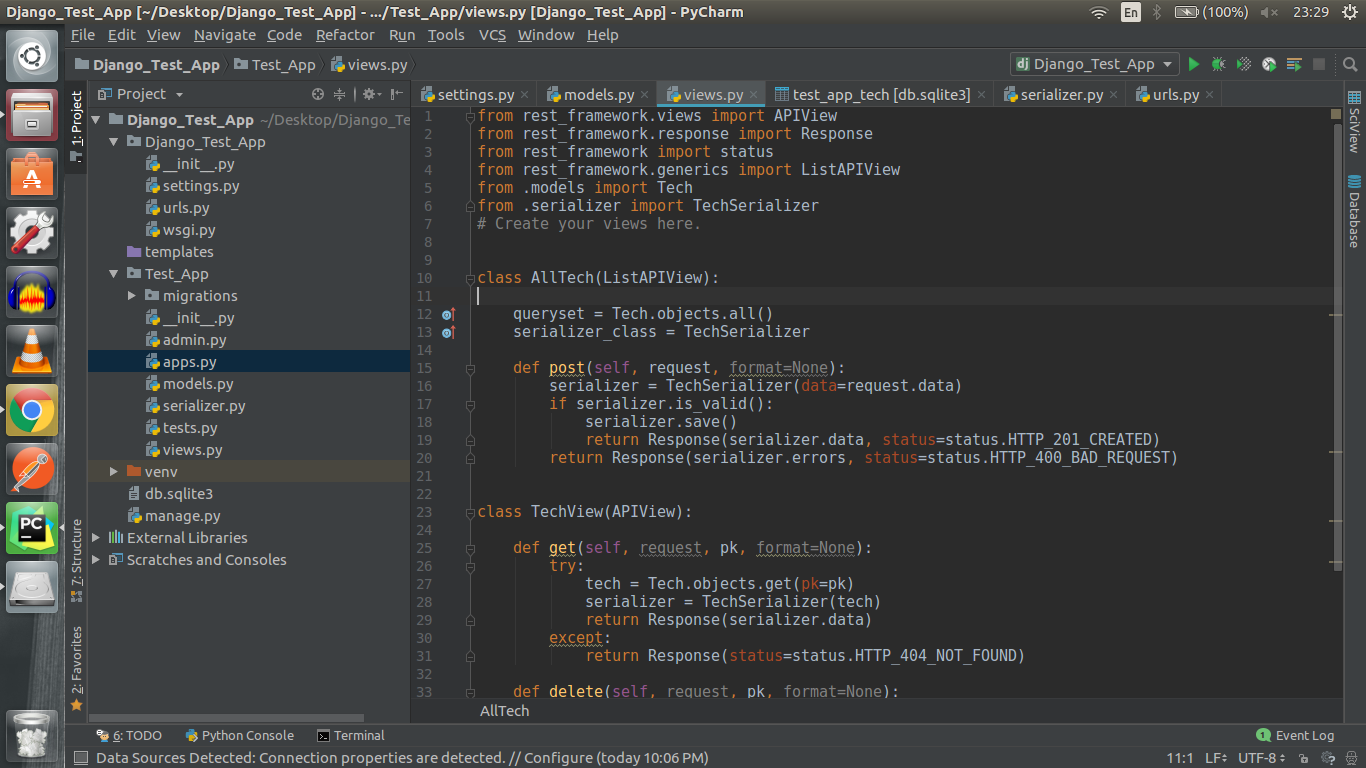Open the Project panel gear settings

(x=371, y=94)
